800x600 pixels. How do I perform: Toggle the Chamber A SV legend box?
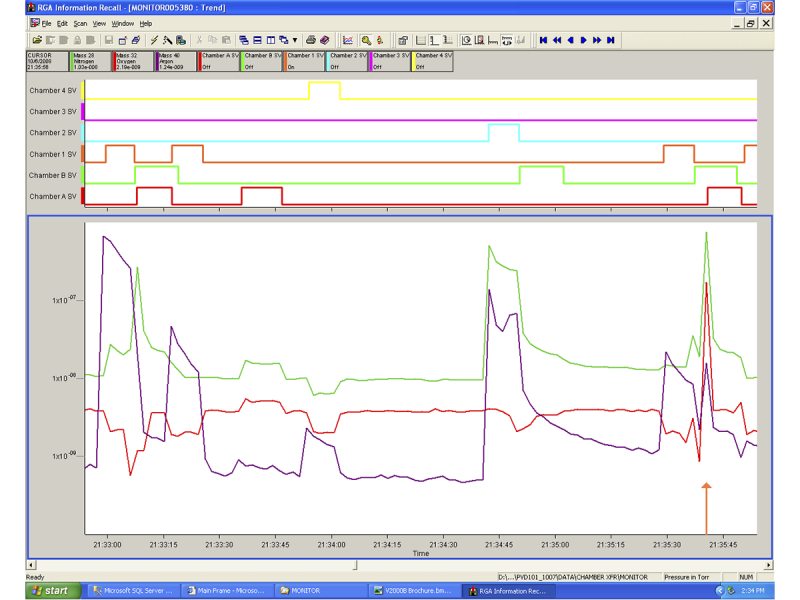pyautogui.click(x=220, y=61)
